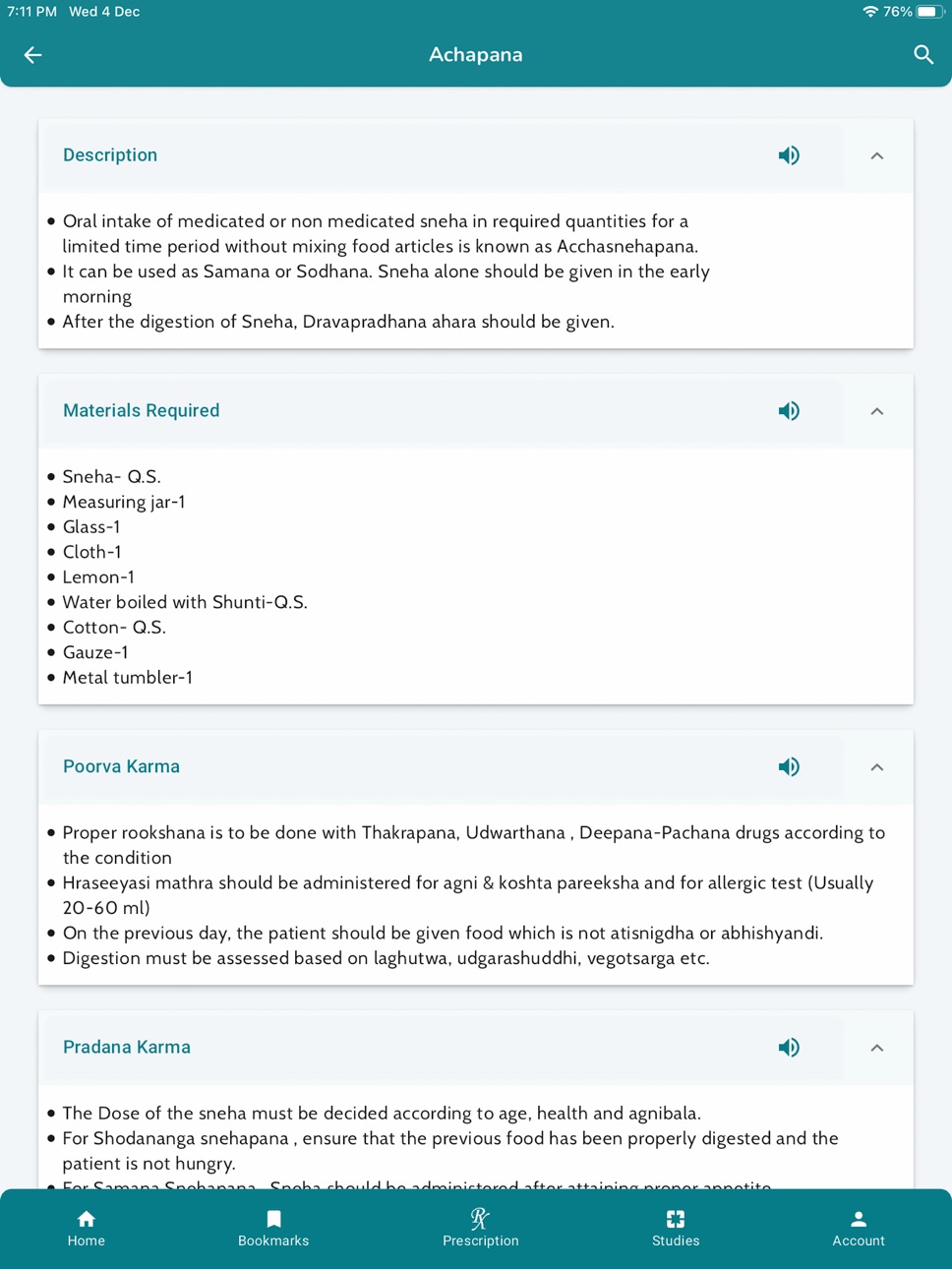The height and width of the screenshot is (1269, 952).
Task: Open the Account tab
Action: (859, 1229)
